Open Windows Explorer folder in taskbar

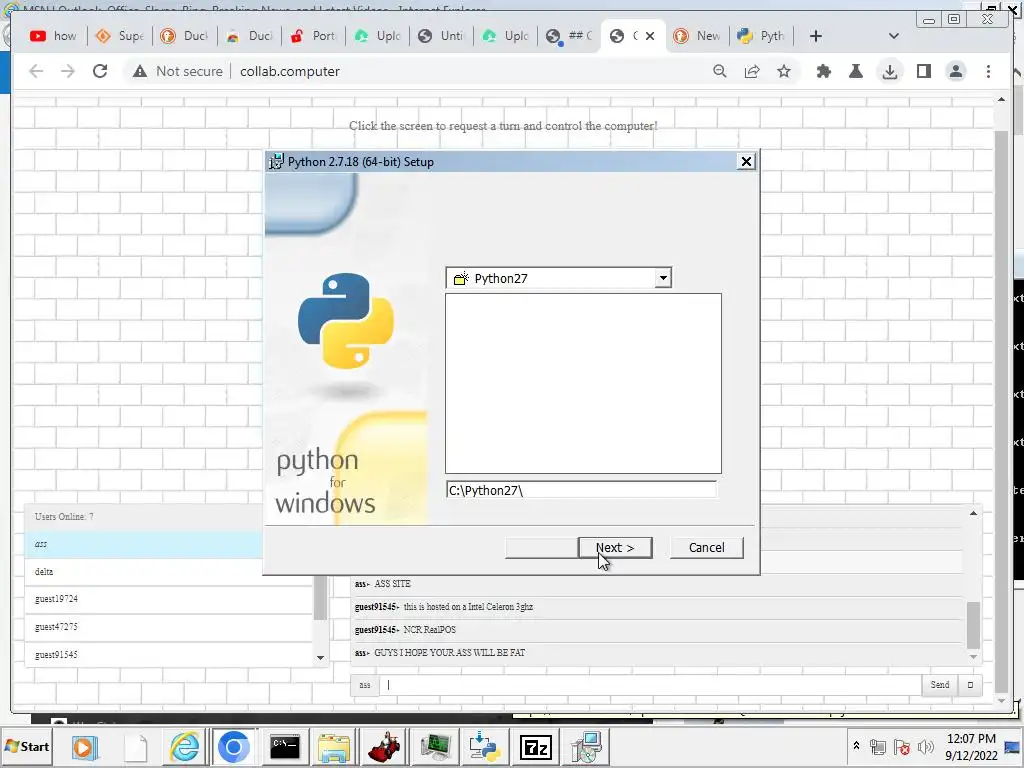334,747
